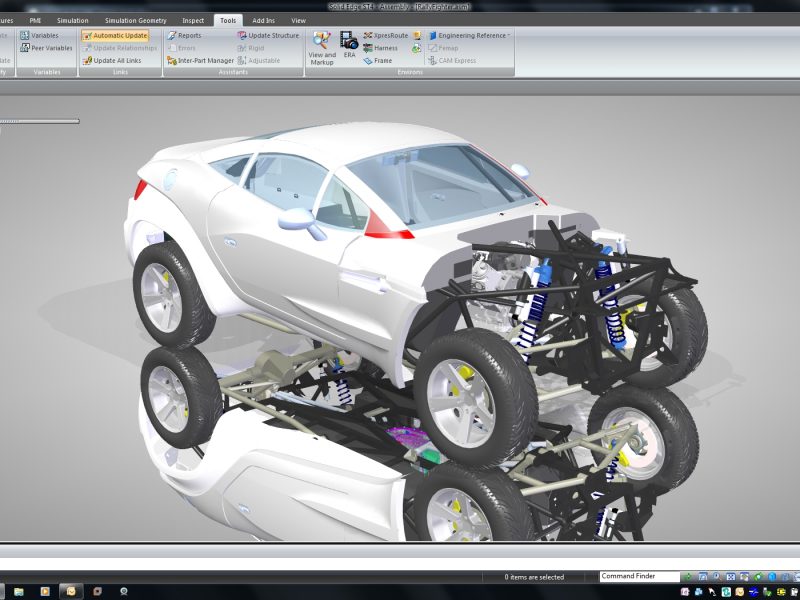
Task: Click the Reports assistant
Action: pyautogui.click(x=184, y=35)
